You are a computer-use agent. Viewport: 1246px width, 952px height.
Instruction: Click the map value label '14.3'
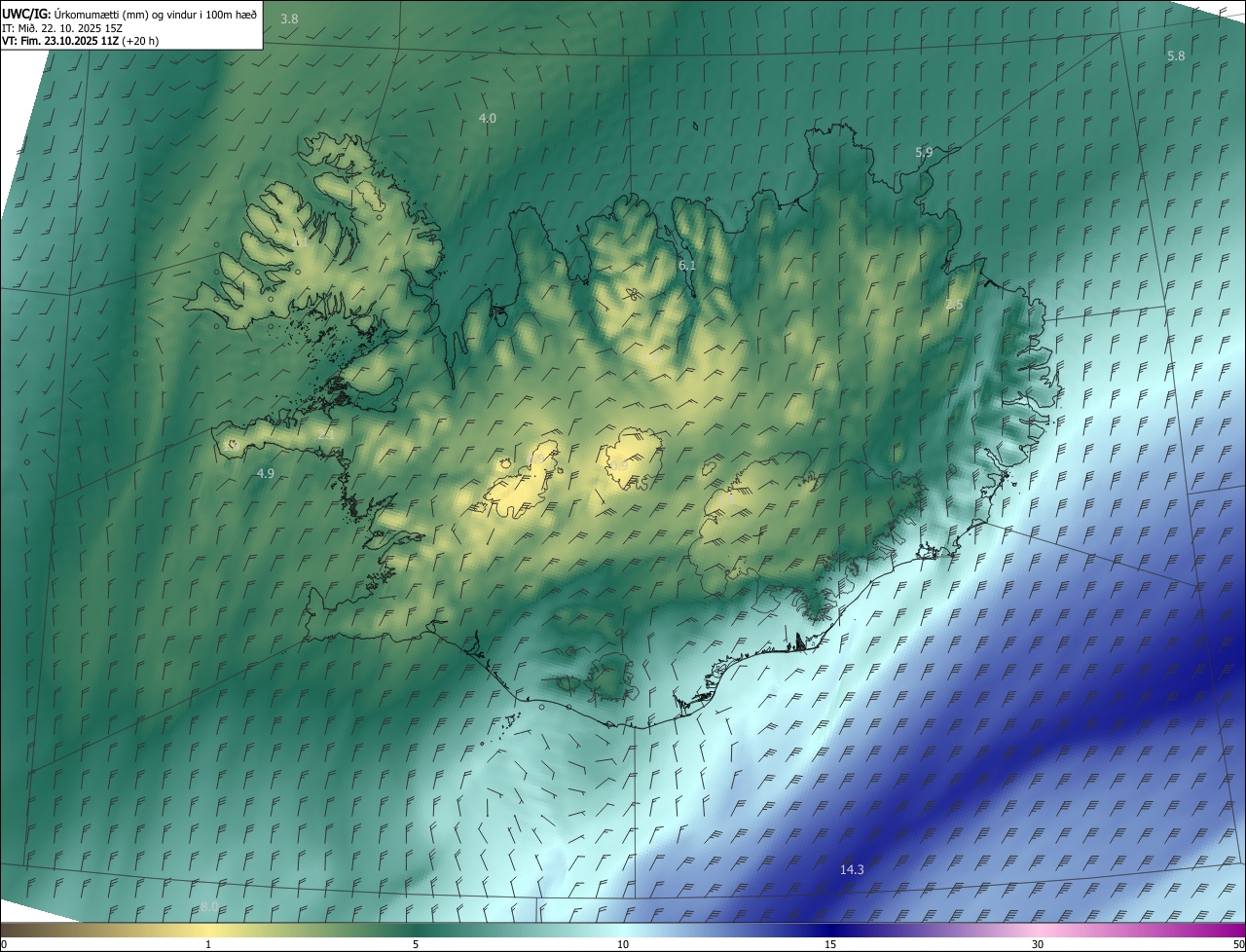(x=852, y=869)
